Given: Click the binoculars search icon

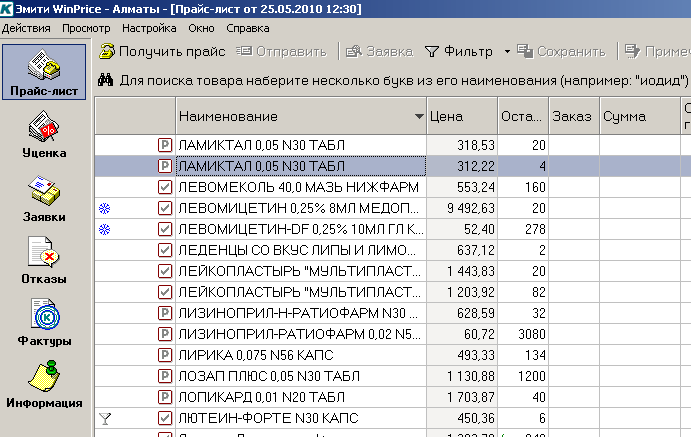Looking at the screenshot, I should (107, 79).
